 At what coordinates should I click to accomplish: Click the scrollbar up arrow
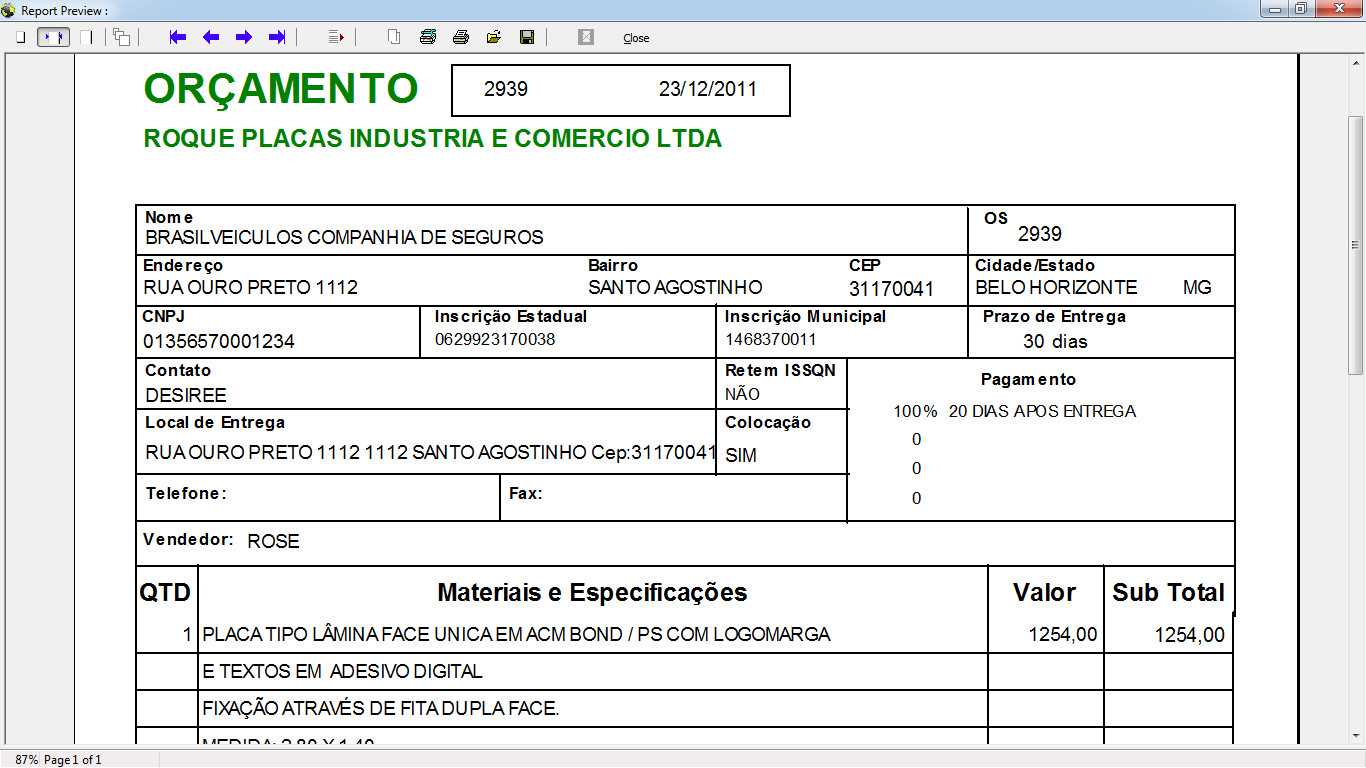pos(1356,62)
